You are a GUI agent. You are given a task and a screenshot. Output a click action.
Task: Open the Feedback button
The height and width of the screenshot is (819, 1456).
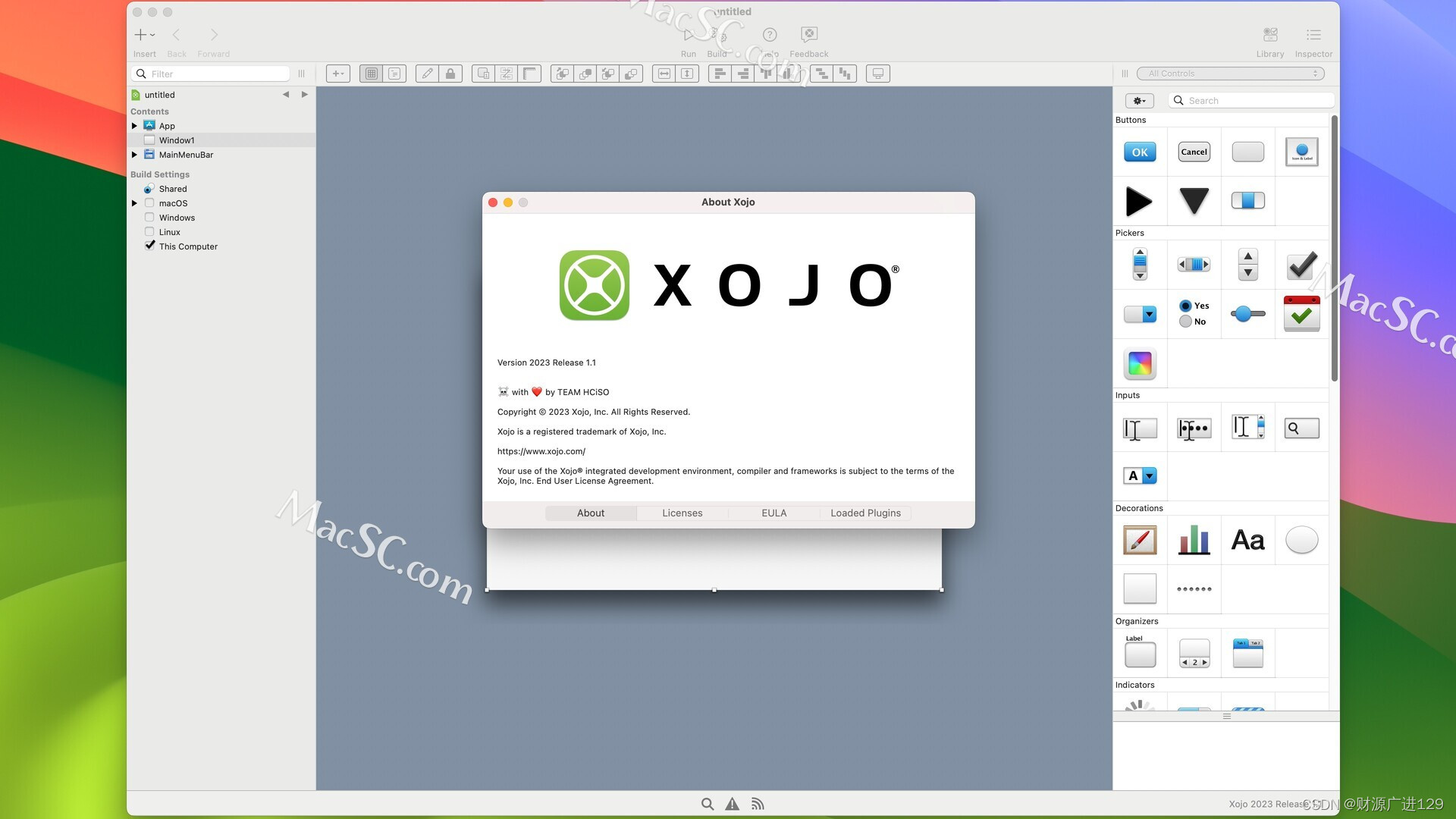[x=808, y=42]
